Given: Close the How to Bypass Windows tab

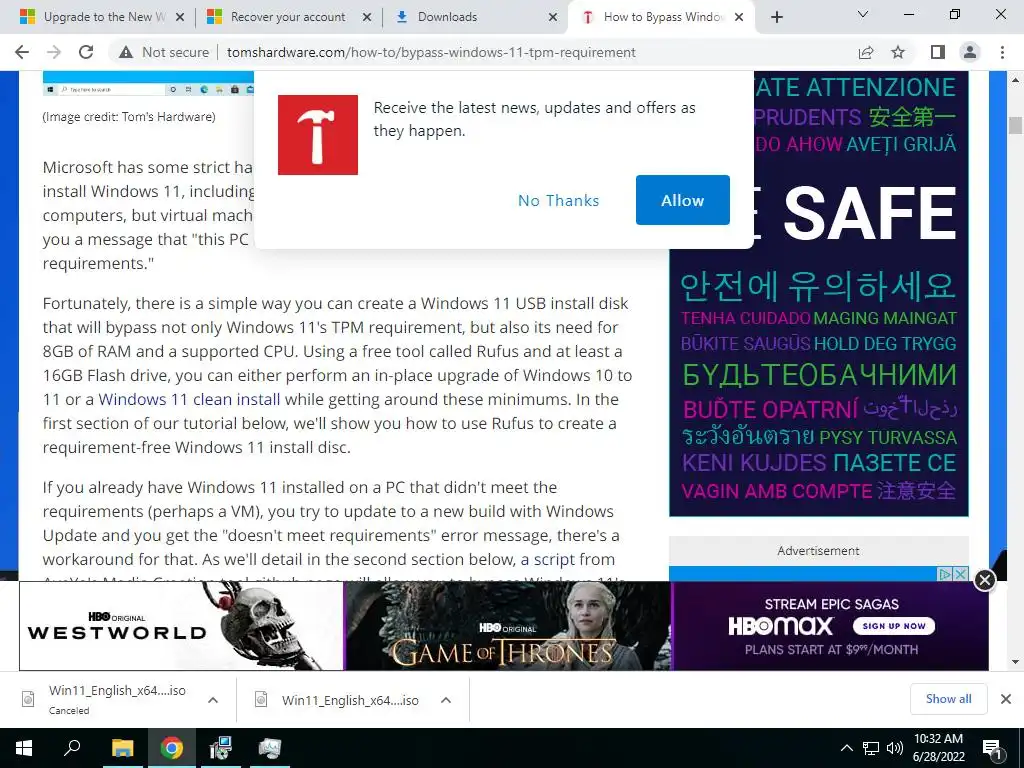Looking at the screenshot, I should 739,17.
